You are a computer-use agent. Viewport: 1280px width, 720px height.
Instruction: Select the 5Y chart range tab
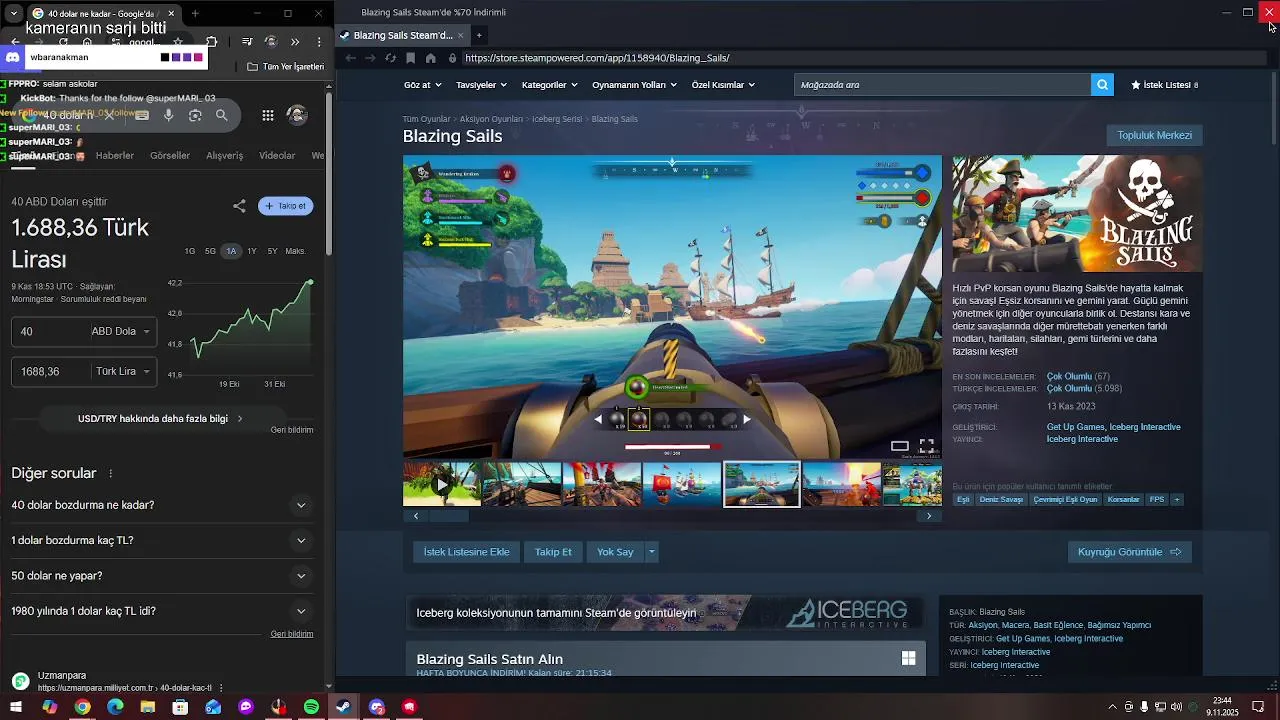coord(272,251)
